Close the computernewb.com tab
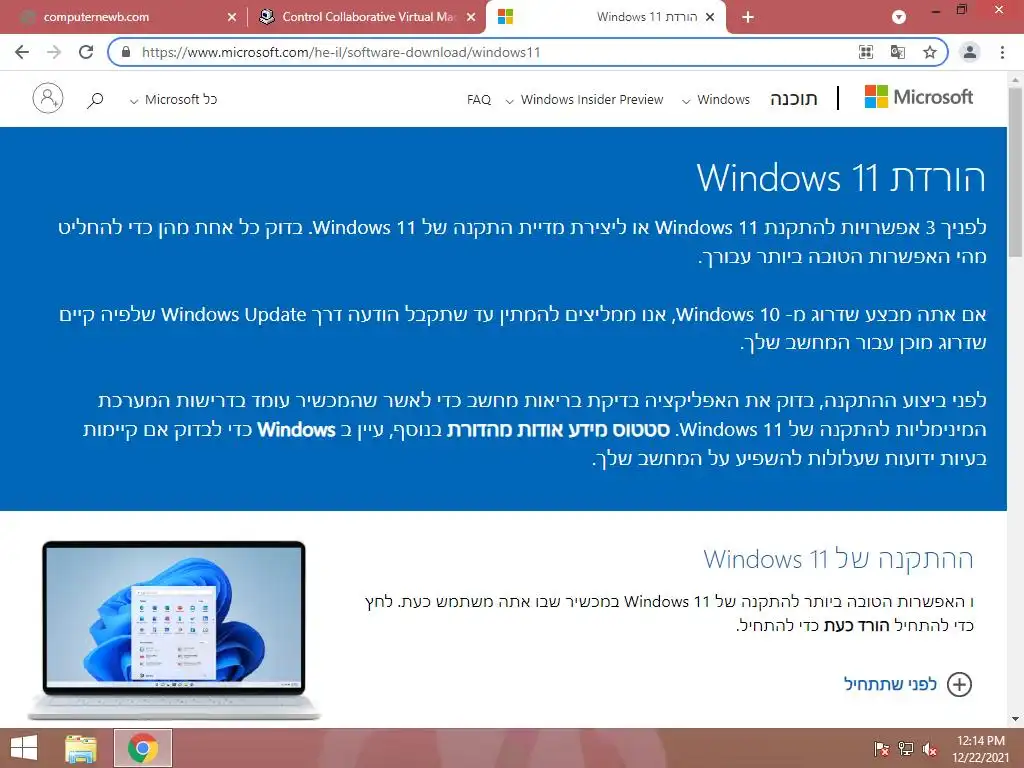This screenshot has width=1024, height=768. [x=232, y=18]
